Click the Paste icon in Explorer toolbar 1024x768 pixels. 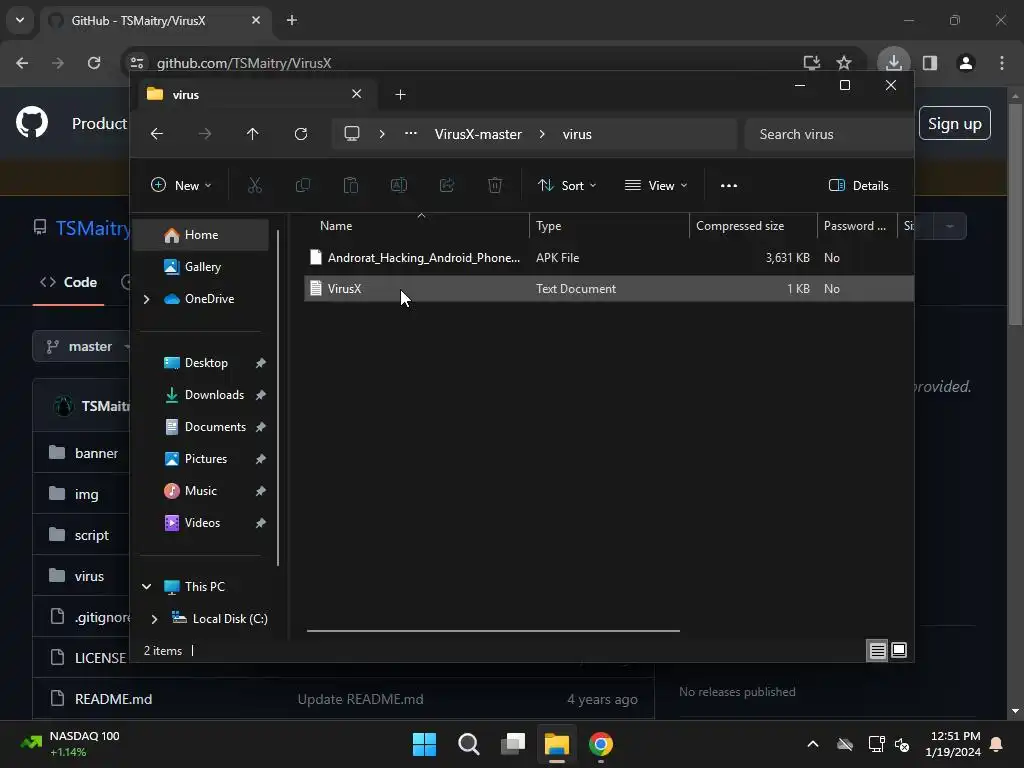pyautogui.click(x=351, y=185)
